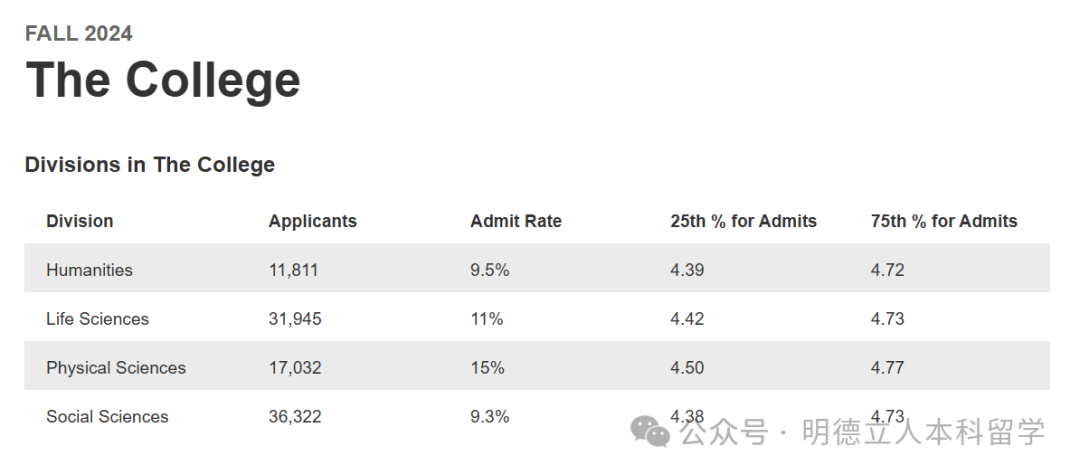Select the Life Sciences row label
The image size is (1080, 475).
[97, 319]
